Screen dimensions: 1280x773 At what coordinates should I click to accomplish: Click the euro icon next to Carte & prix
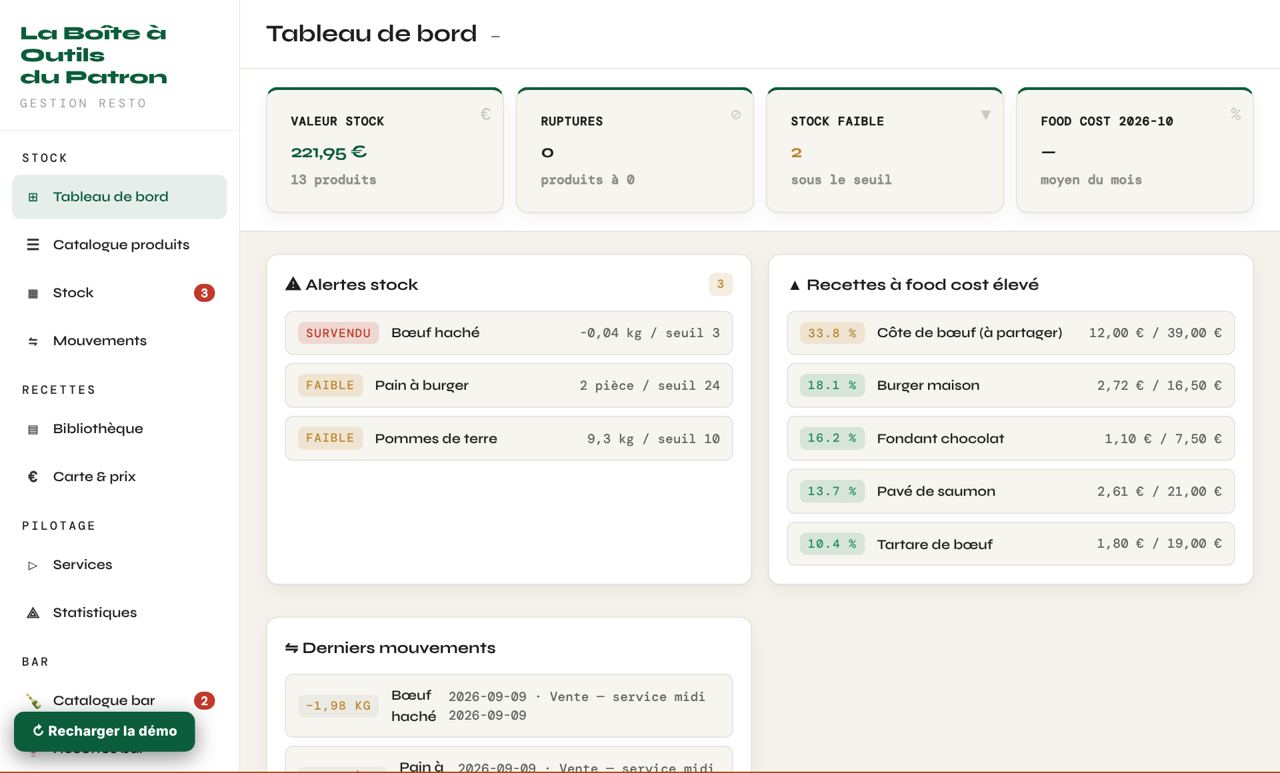pos(33,477)
